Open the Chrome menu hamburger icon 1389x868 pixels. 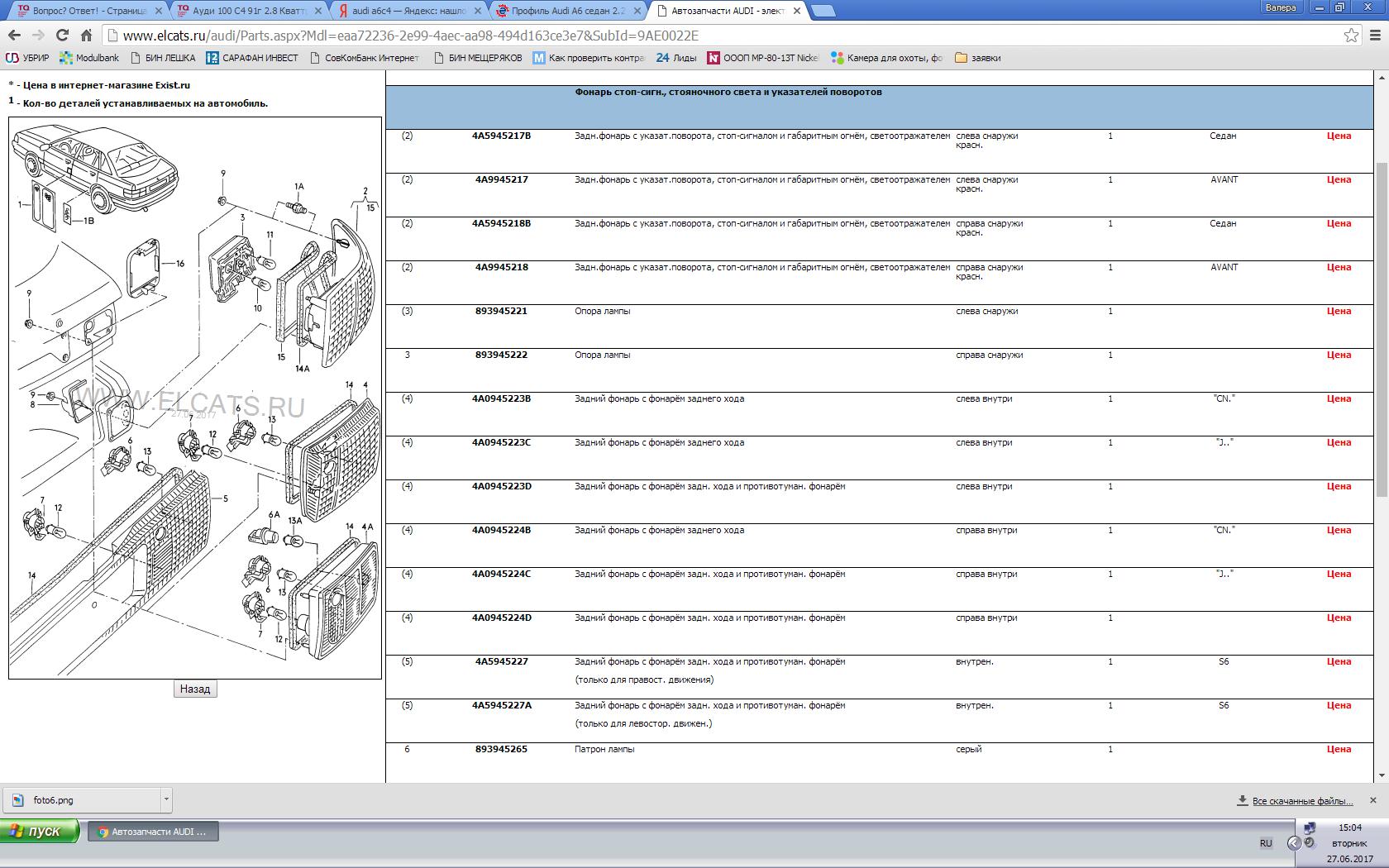(1376, 36)
